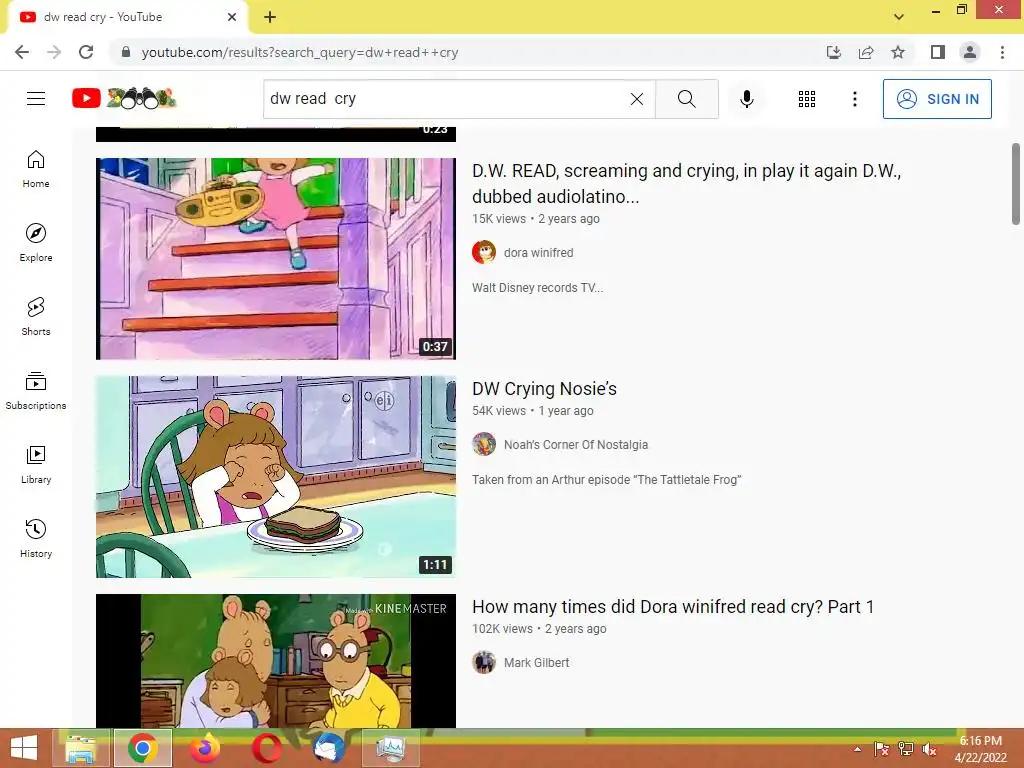This screenshot has width=1024, height=768.
Task: Open History in the sidebar
Action: pyautogui.click(x=36, y=538)
